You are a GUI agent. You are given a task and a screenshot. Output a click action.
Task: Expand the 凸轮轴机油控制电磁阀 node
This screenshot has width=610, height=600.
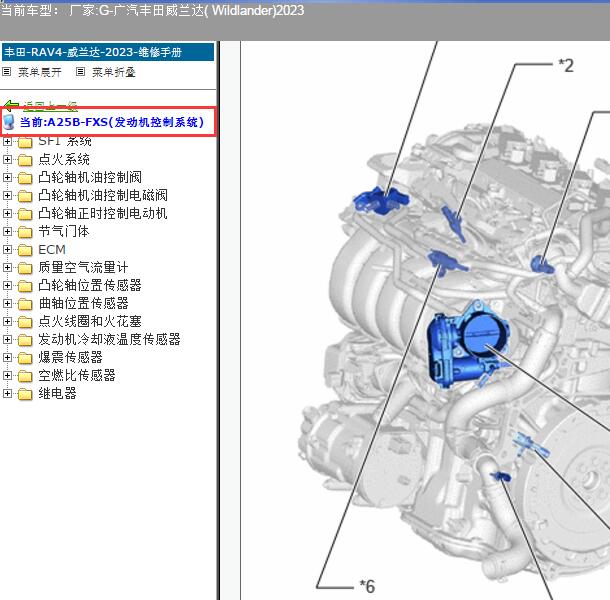pyautogui.click(x=7, y=195)
